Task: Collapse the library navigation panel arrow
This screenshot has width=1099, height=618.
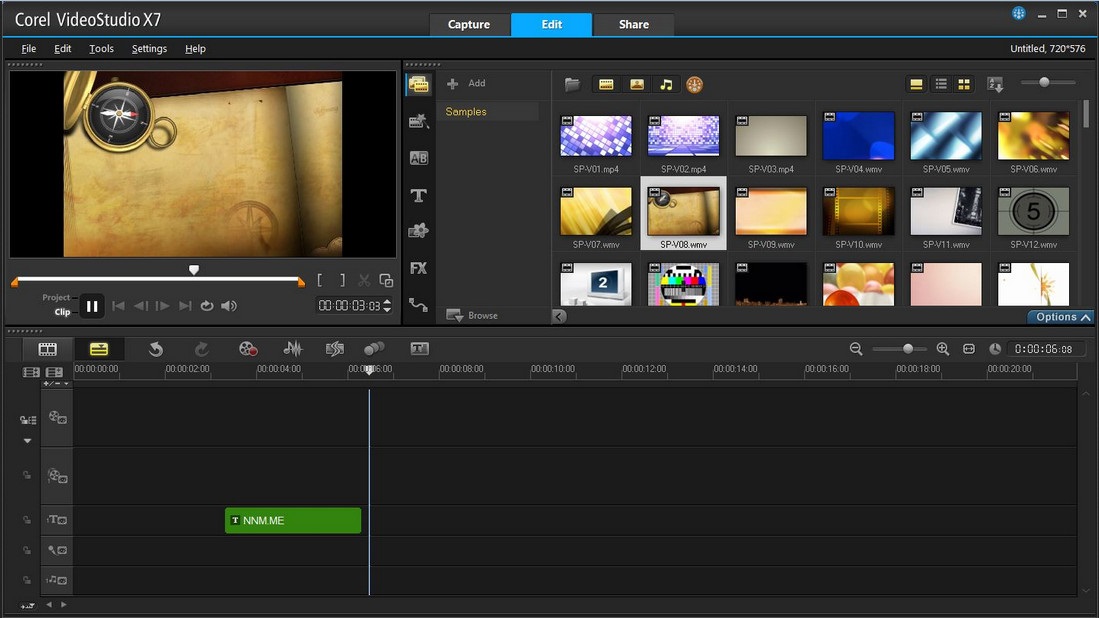Action: click(559, 316)
